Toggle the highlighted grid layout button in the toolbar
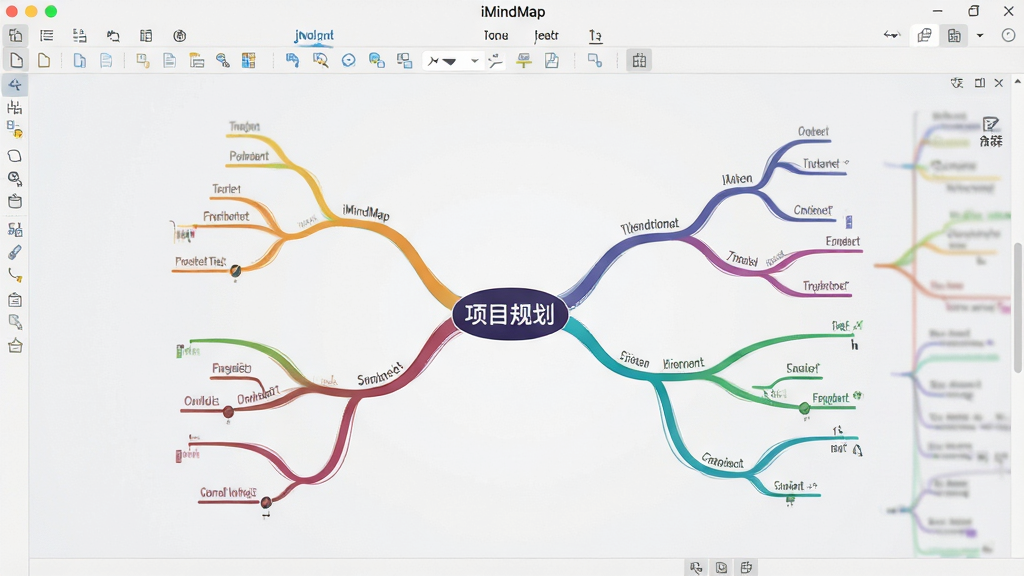This screenshot has height=576, width=1024. (639, 61)
